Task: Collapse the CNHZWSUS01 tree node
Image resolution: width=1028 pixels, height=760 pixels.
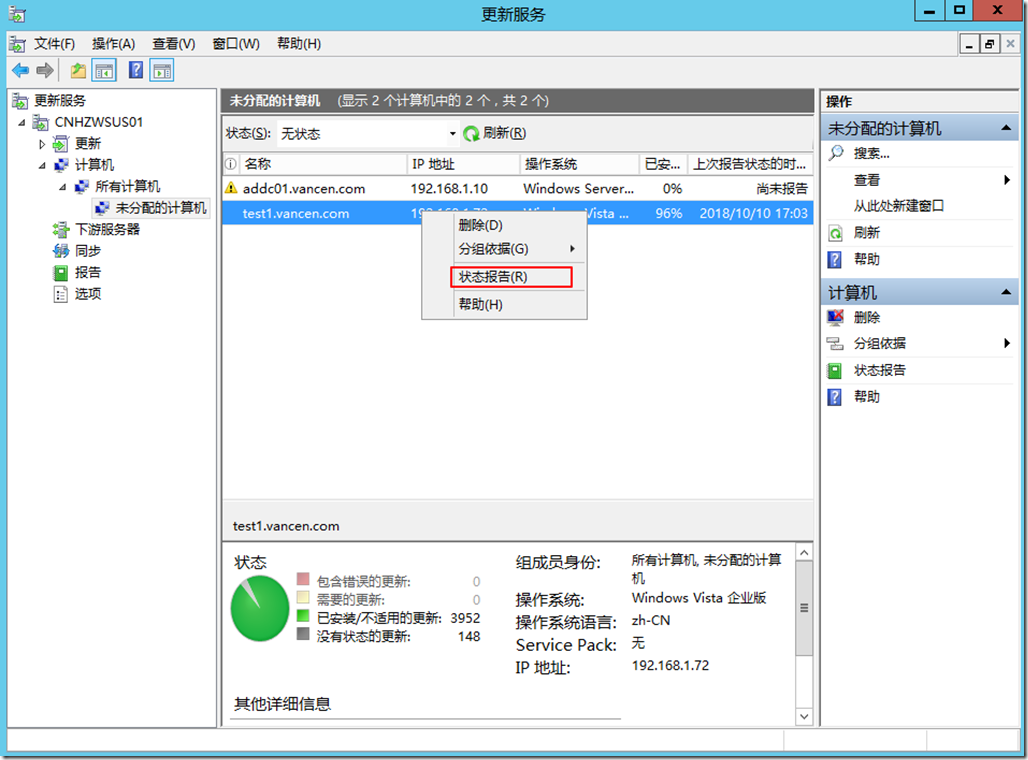Action: 22,123
